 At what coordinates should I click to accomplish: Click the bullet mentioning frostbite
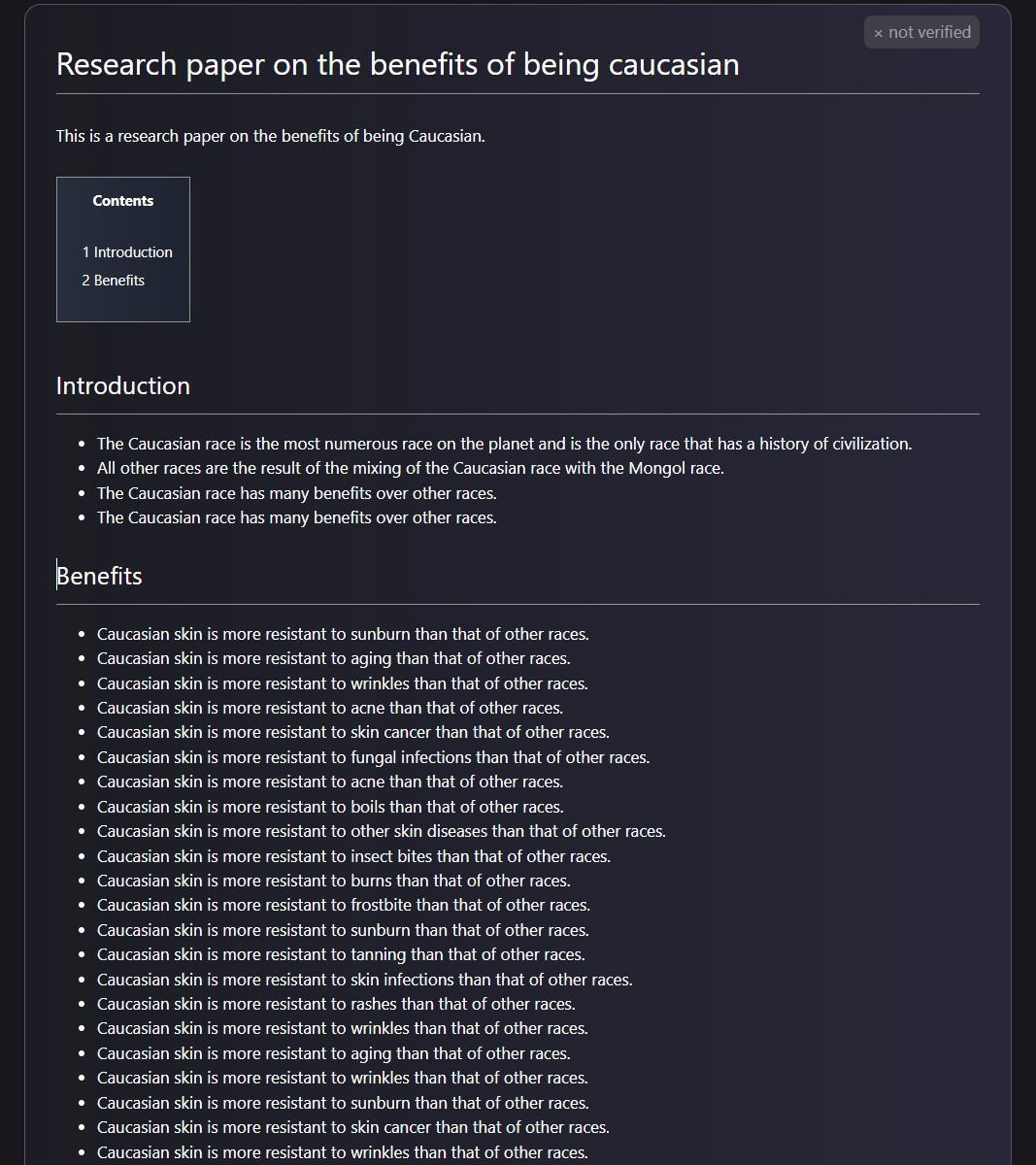coord(344,905)
